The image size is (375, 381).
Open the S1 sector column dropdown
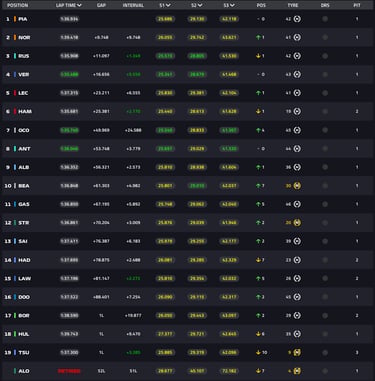168,5
